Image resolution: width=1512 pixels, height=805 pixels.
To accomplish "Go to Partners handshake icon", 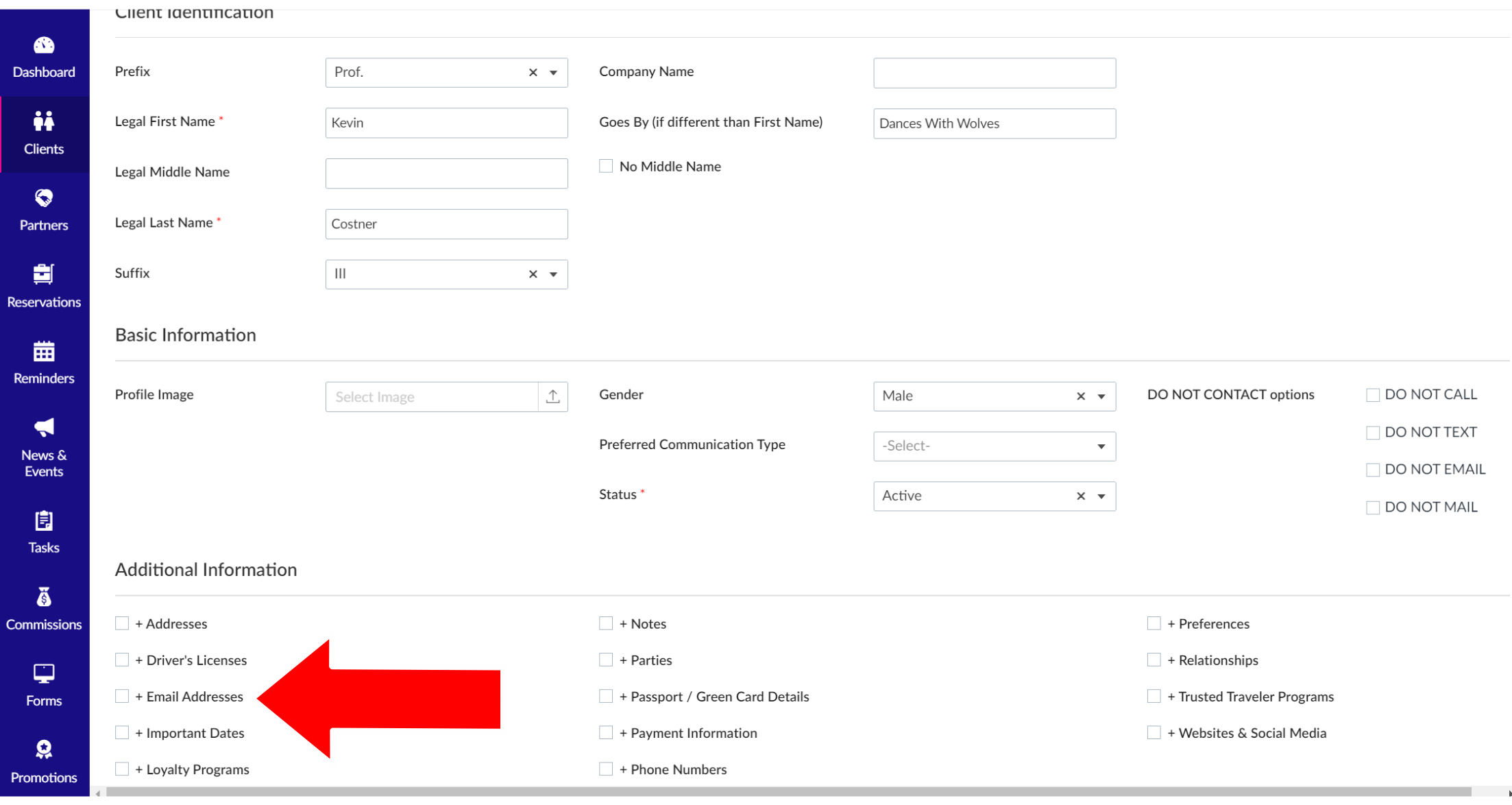I will [x=44, y=199].
